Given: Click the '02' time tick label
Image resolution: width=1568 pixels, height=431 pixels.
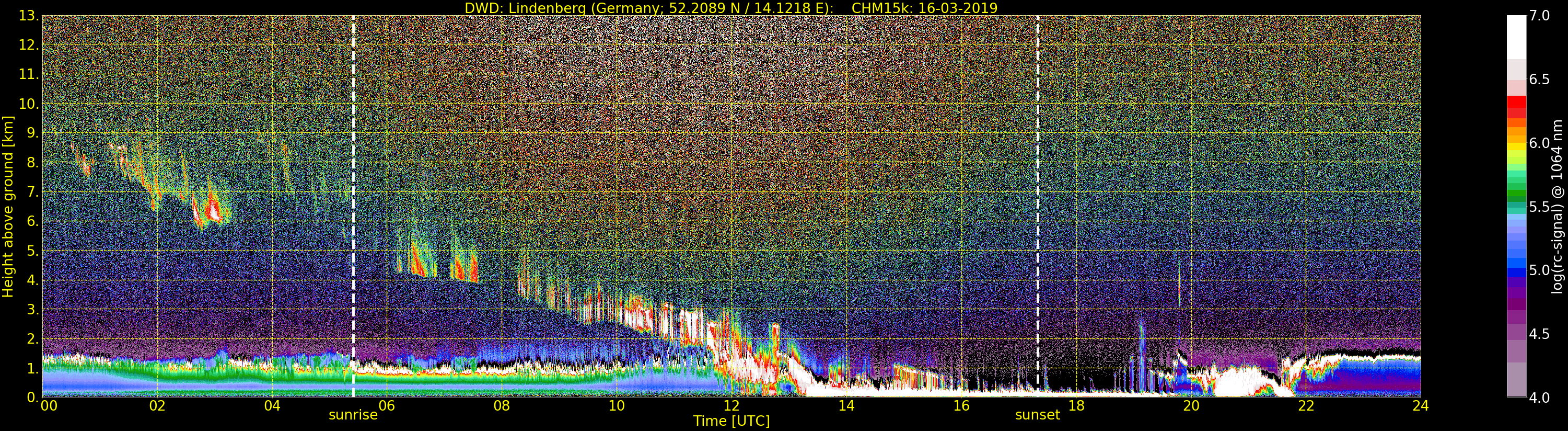Looking at the screenshot, I should (157, 406).
